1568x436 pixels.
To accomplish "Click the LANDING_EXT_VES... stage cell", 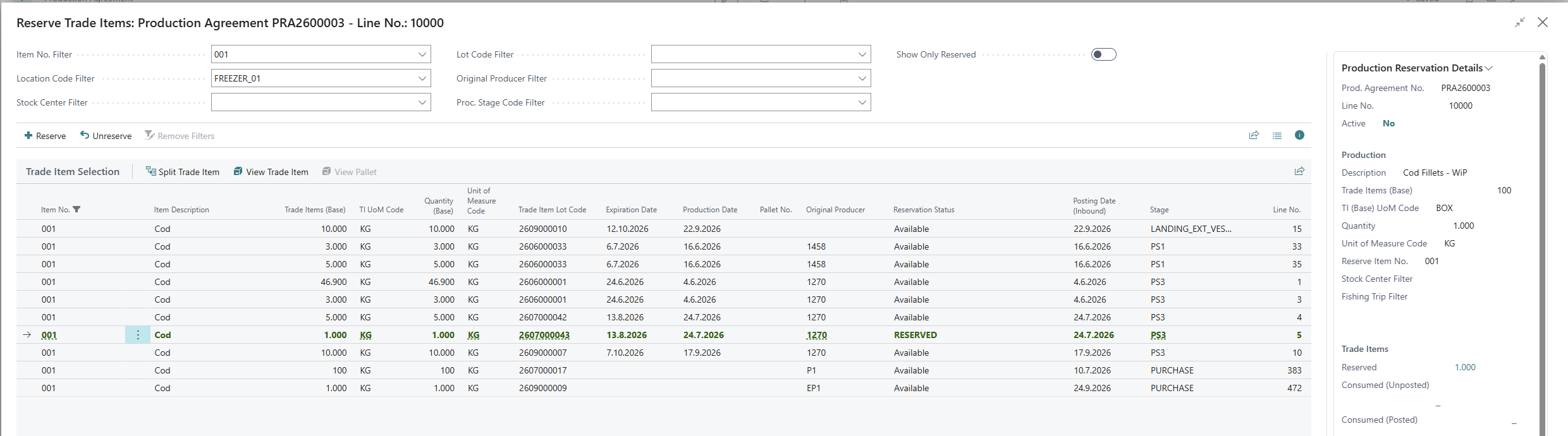I will (x=1191, y=229).
